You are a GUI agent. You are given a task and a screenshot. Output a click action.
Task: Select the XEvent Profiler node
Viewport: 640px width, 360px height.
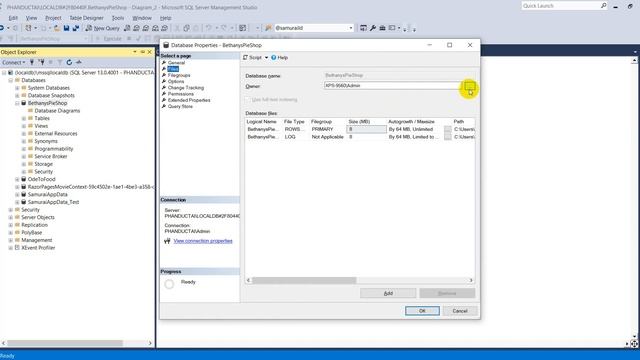click(x=38, y=248)
